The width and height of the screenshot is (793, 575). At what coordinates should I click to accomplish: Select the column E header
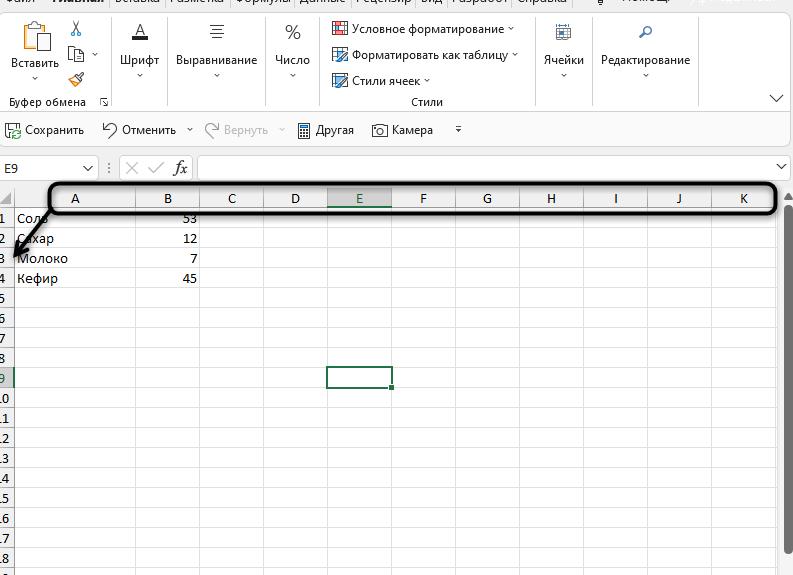359,198
